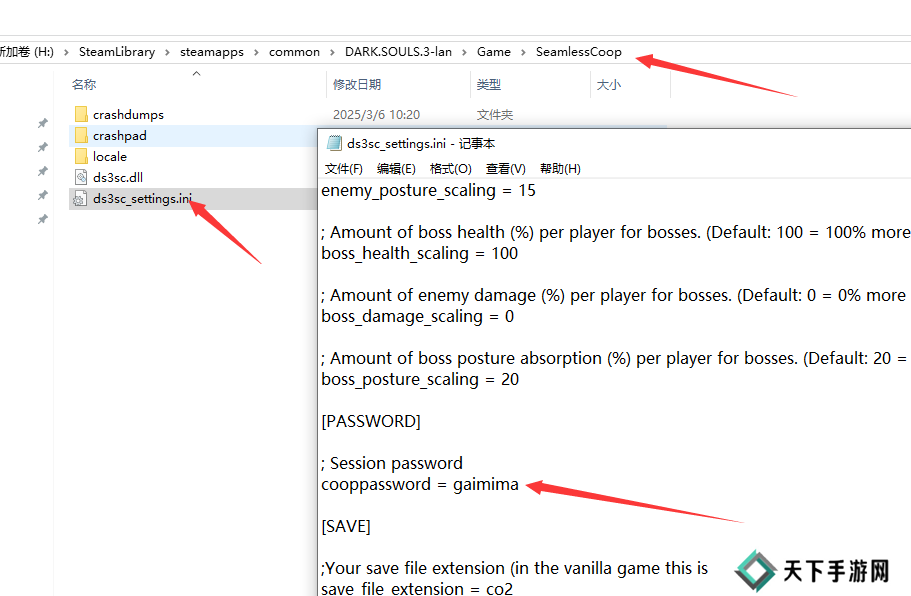Open the 编辑(E) menu in Notepad
The image size is (911, 596).
pos(396,169)
